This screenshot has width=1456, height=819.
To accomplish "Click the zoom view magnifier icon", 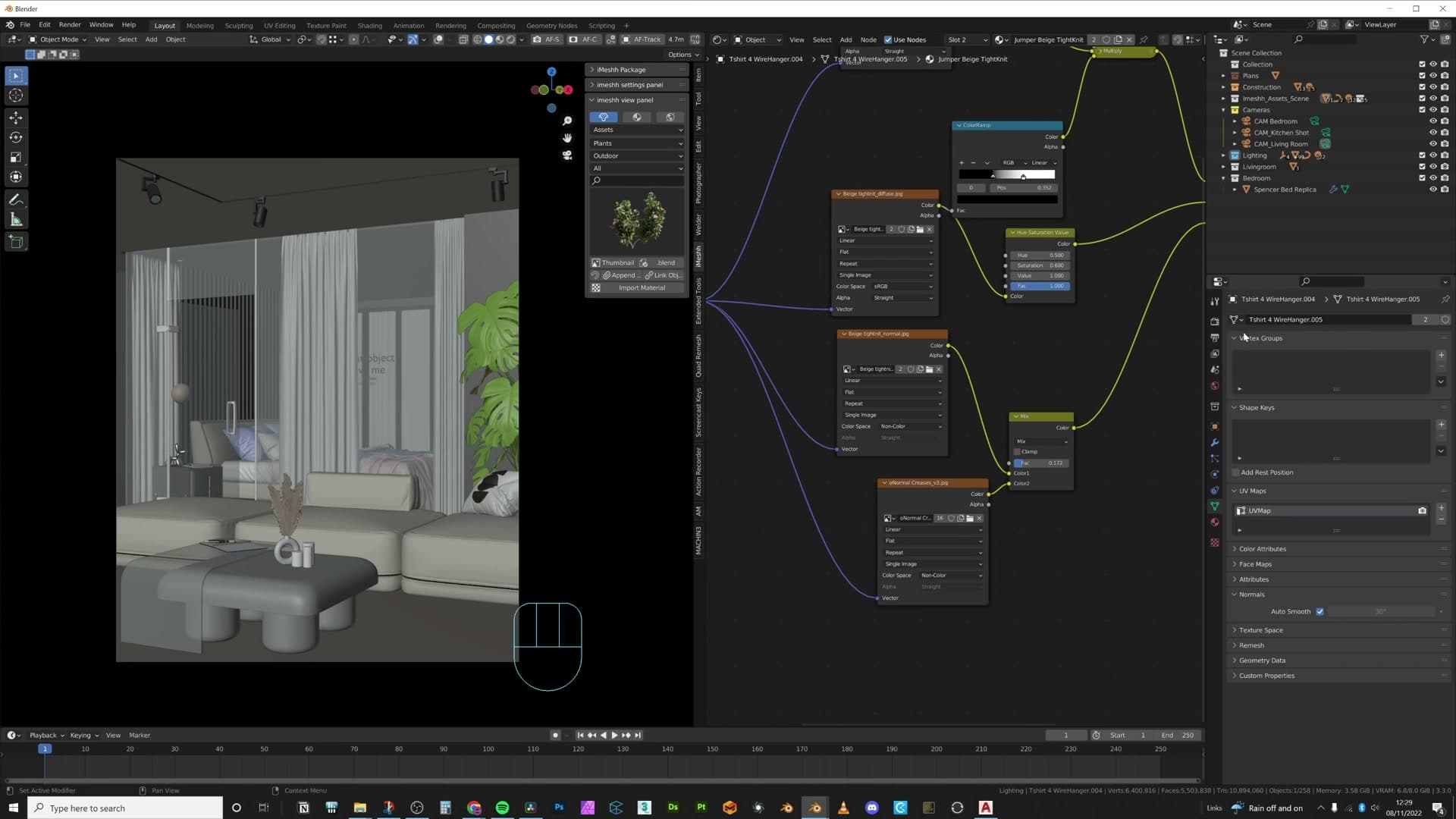I will tap(567, 121).
